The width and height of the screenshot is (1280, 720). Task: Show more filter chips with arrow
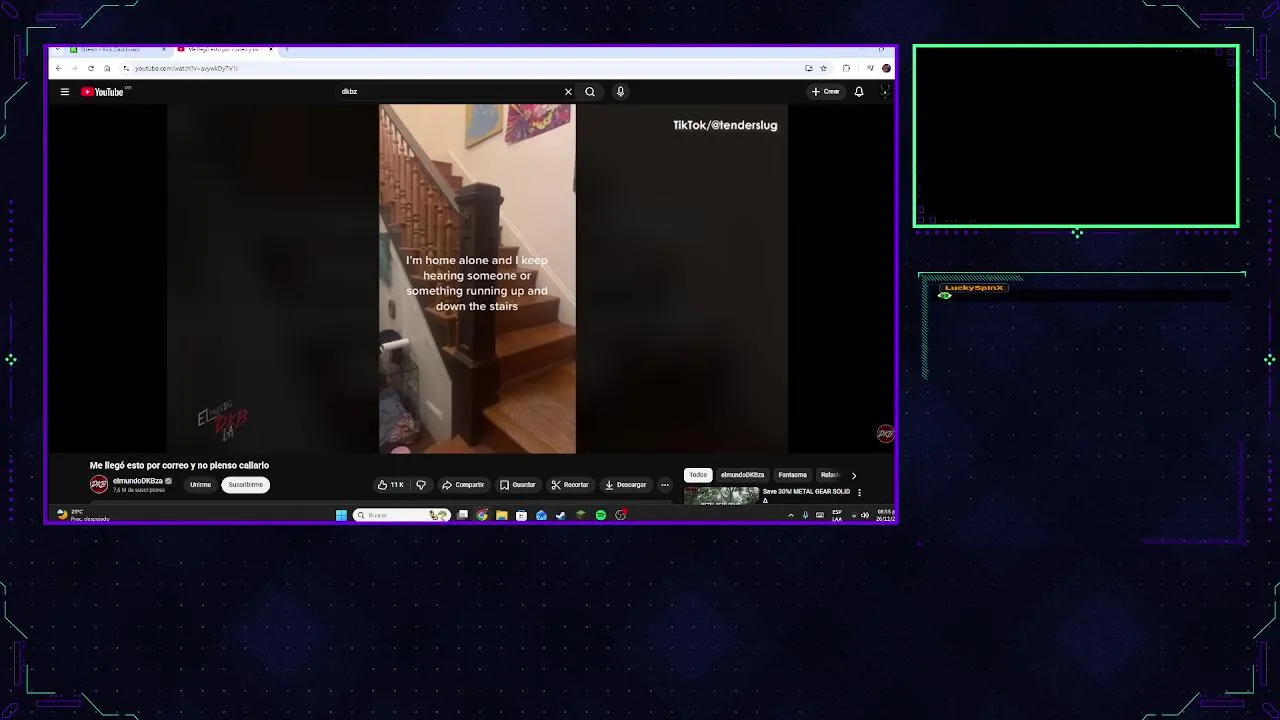click(x=853, y=476)
